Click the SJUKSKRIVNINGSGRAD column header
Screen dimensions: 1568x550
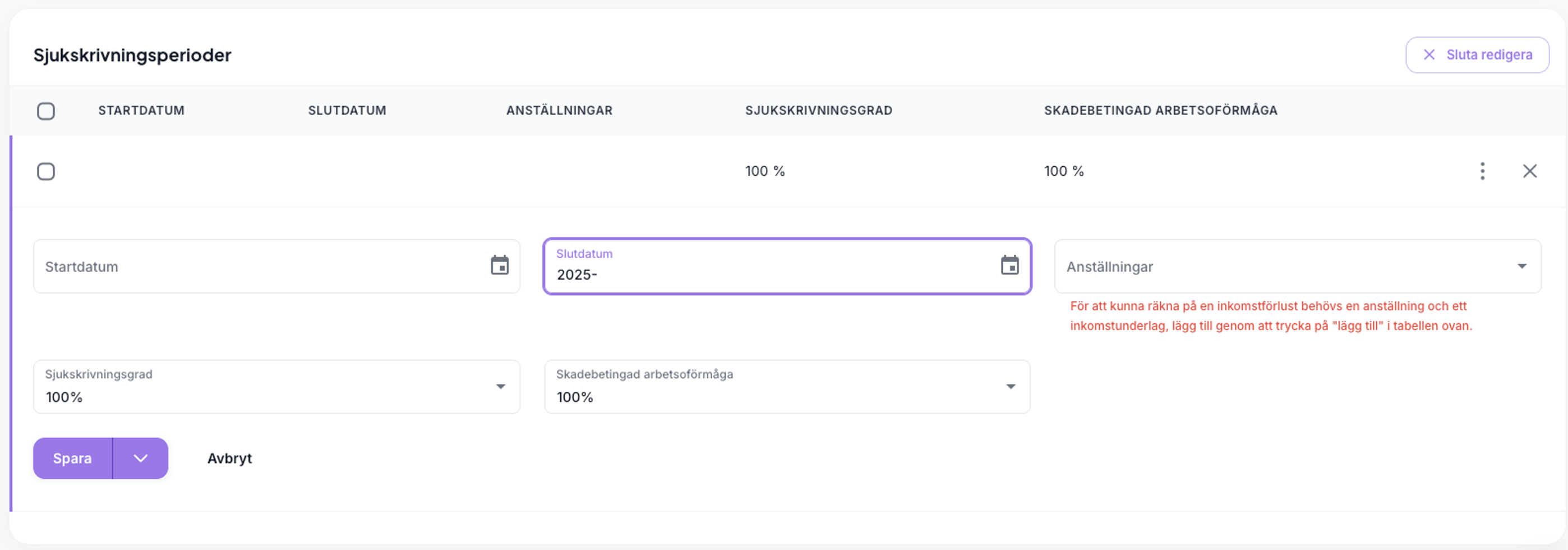[x=818, y=110]
